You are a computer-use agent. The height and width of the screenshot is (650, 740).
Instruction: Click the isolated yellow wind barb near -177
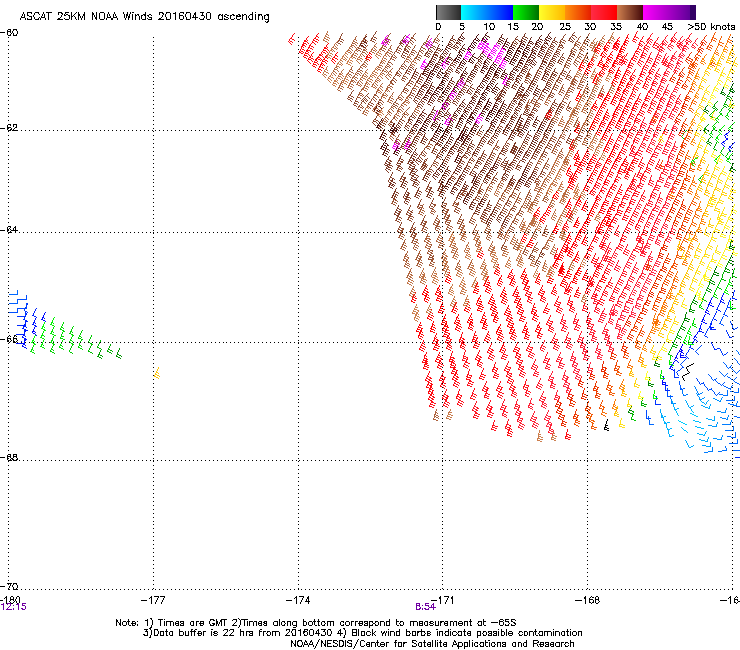pos(157,373)
